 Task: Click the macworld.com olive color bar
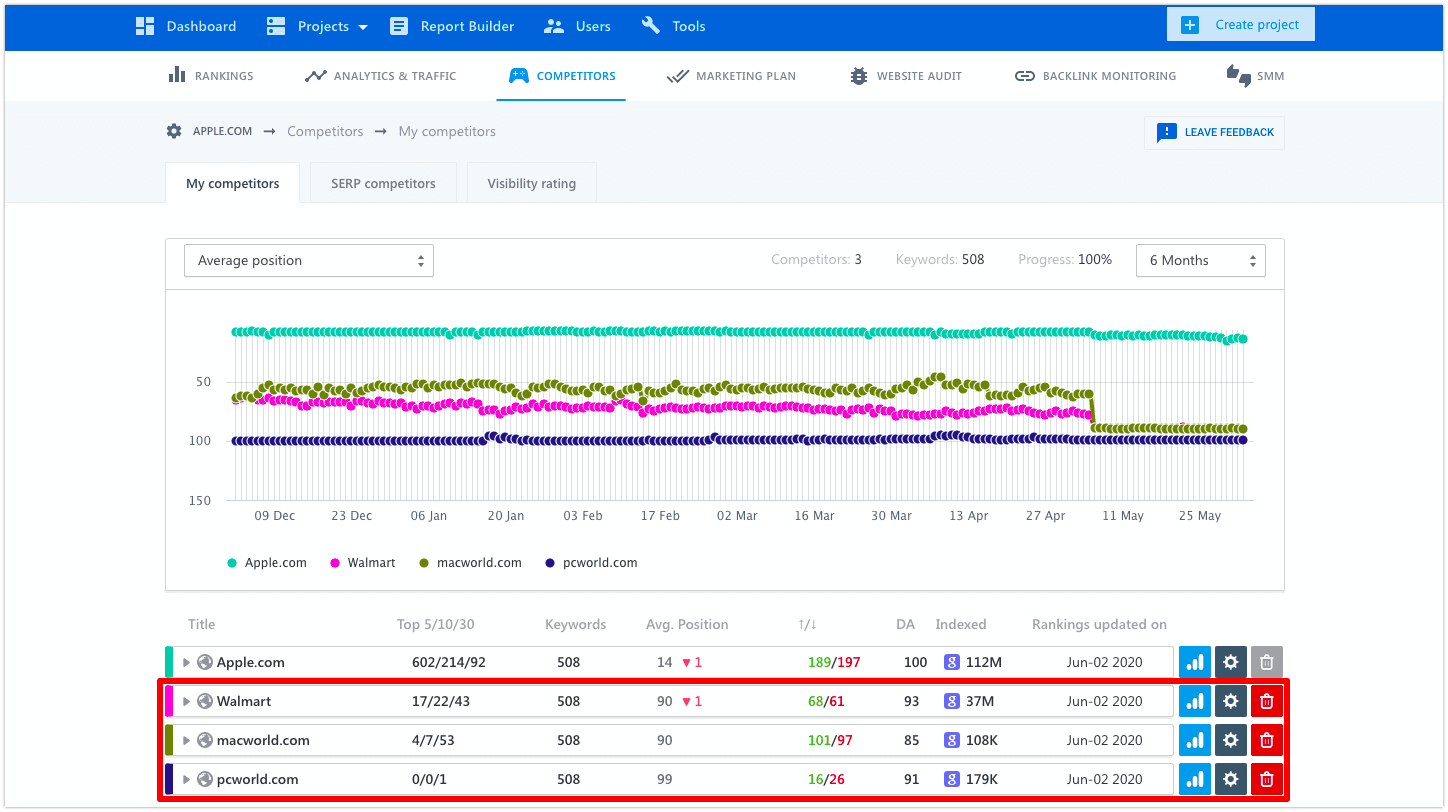coord(169,740)
